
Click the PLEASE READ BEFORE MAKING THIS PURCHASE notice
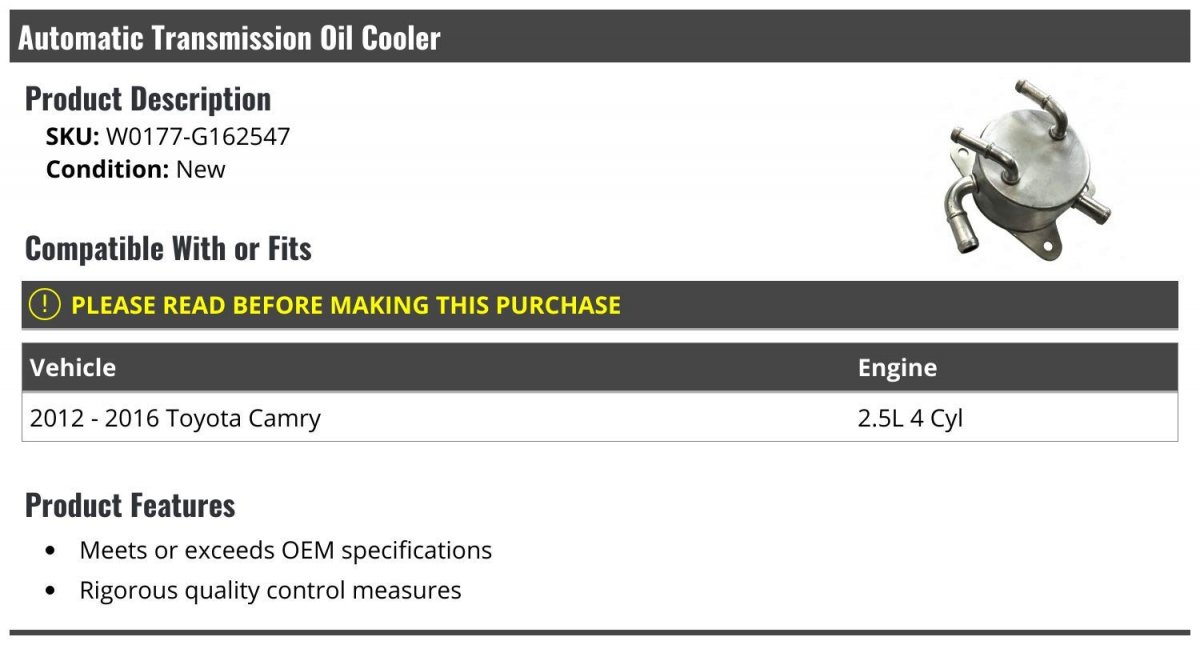tap(346, 305)
